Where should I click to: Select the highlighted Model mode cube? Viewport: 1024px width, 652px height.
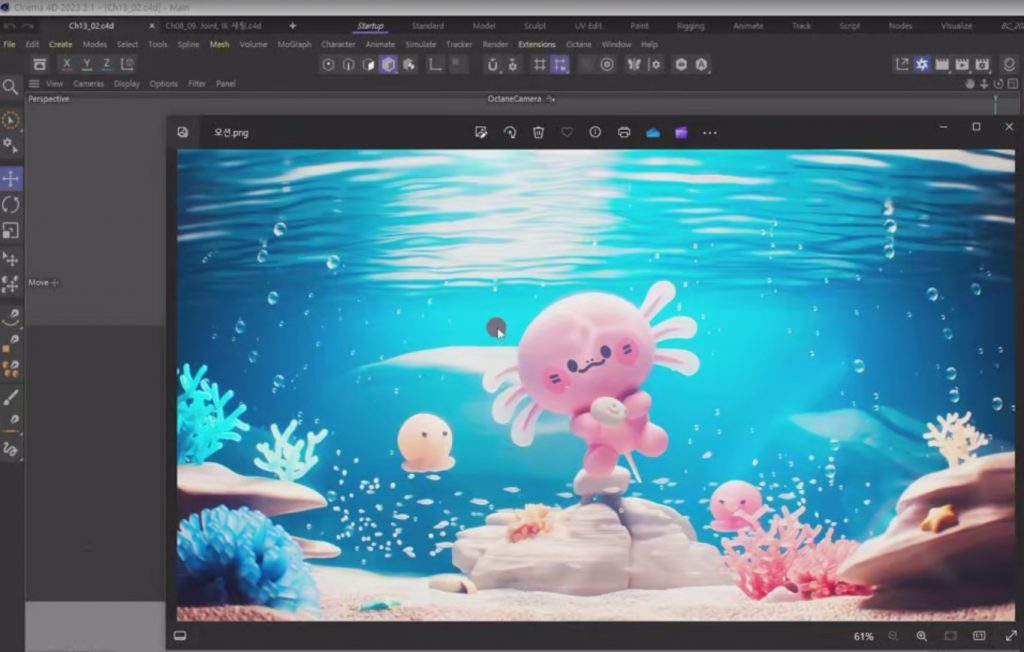point(389,65)
